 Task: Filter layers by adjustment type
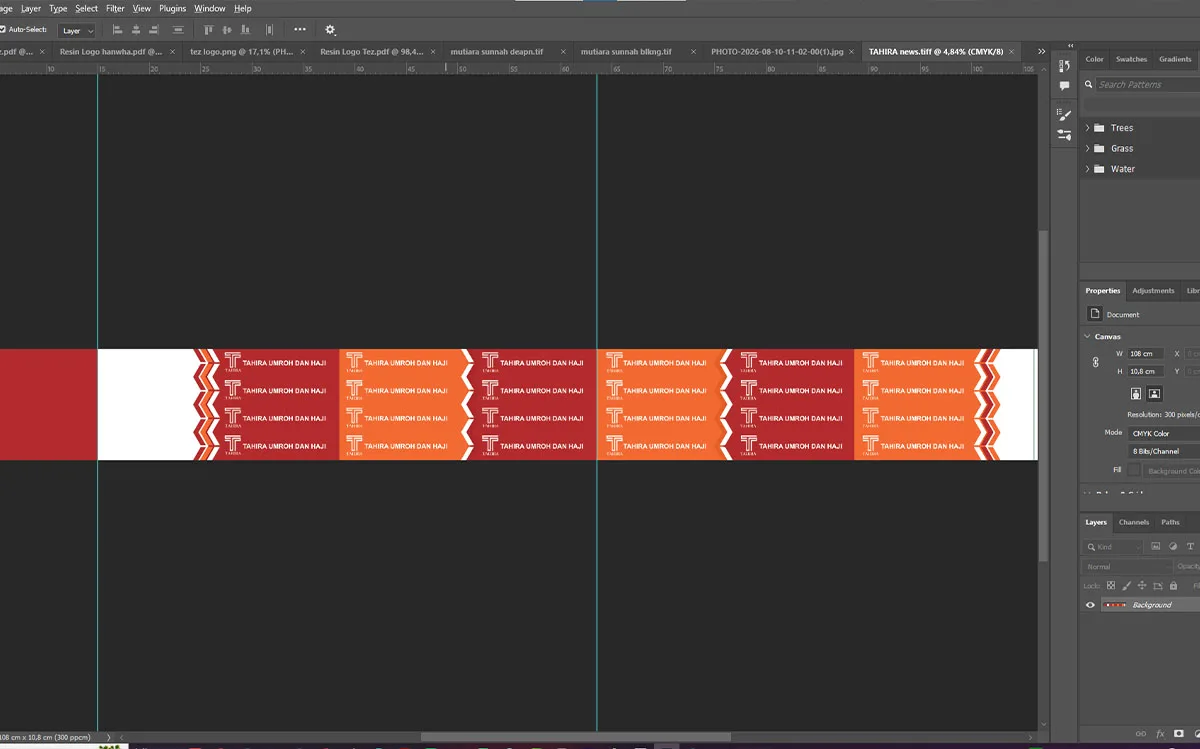coord(1173,547)
